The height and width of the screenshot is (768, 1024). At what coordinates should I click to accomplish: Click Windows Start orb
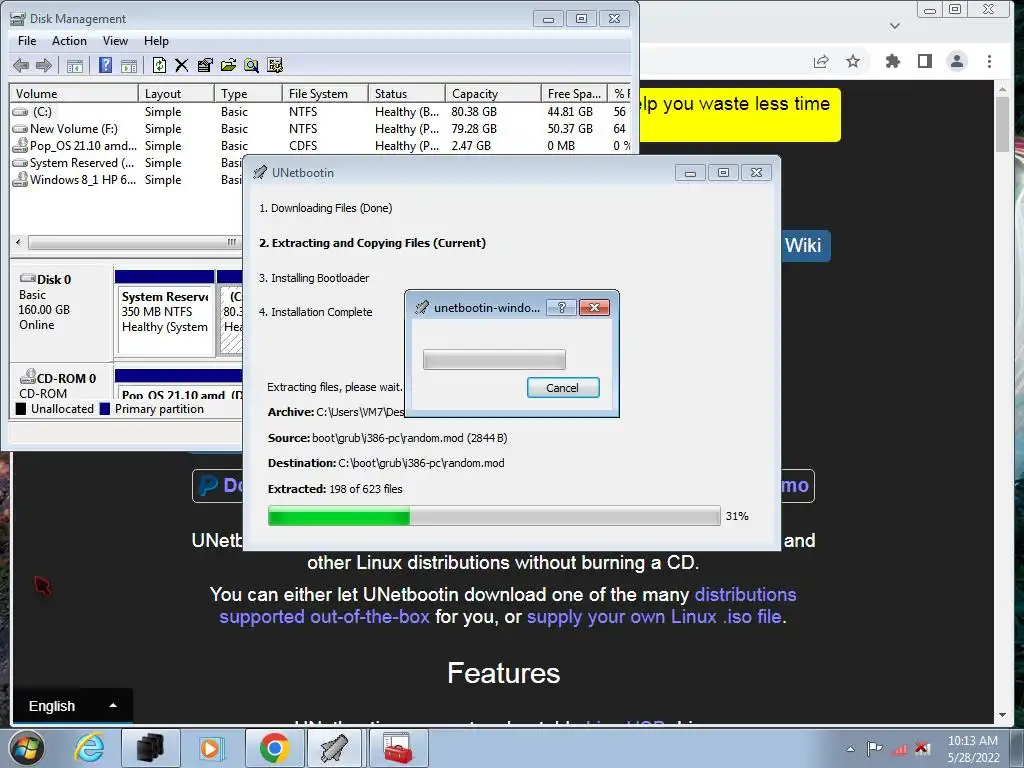point(26,748)
